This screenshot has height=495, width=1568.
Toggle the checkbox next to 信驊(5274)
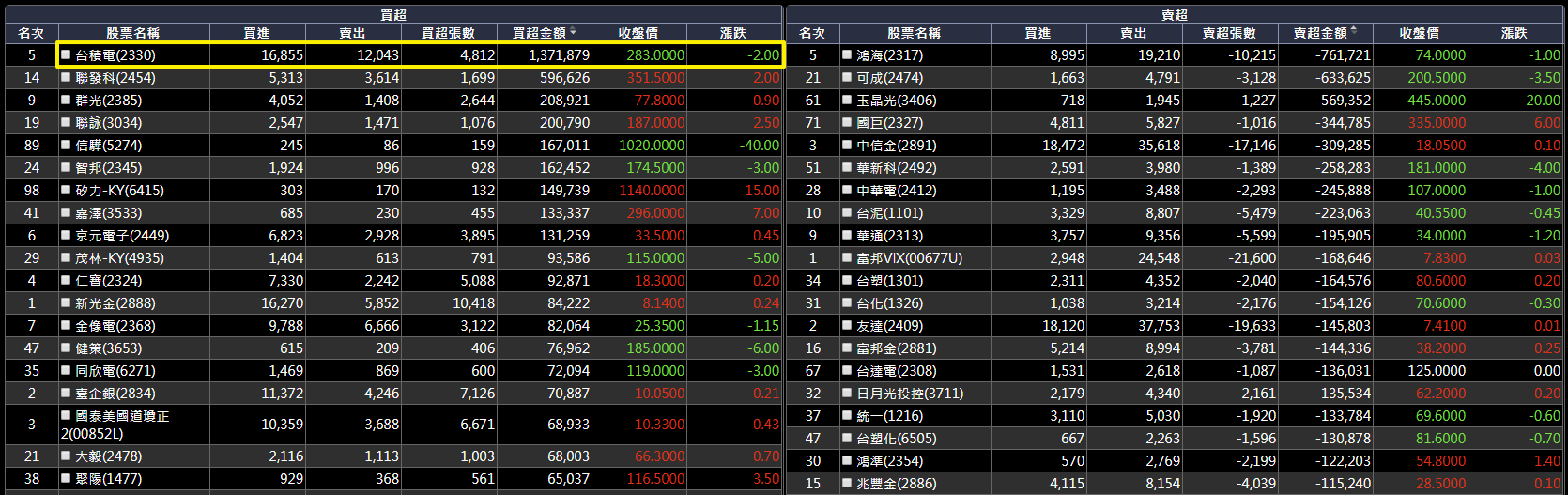click(66, 146)
